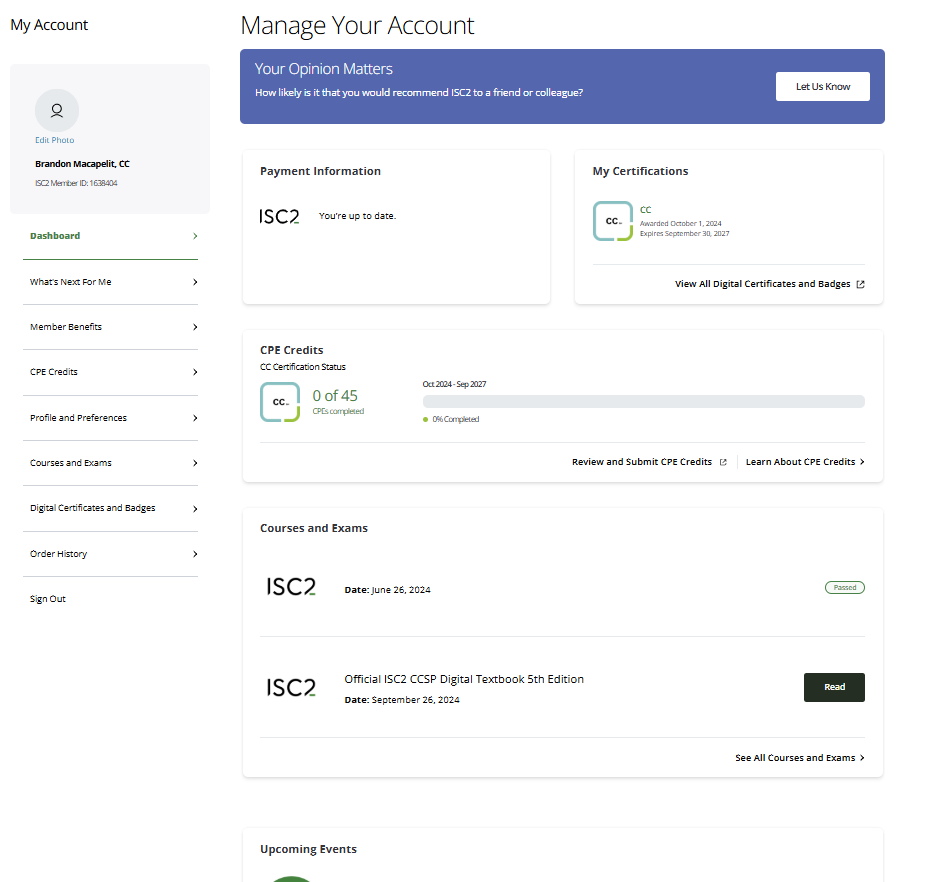Click the profile photo avatar icon

[57, 110]
